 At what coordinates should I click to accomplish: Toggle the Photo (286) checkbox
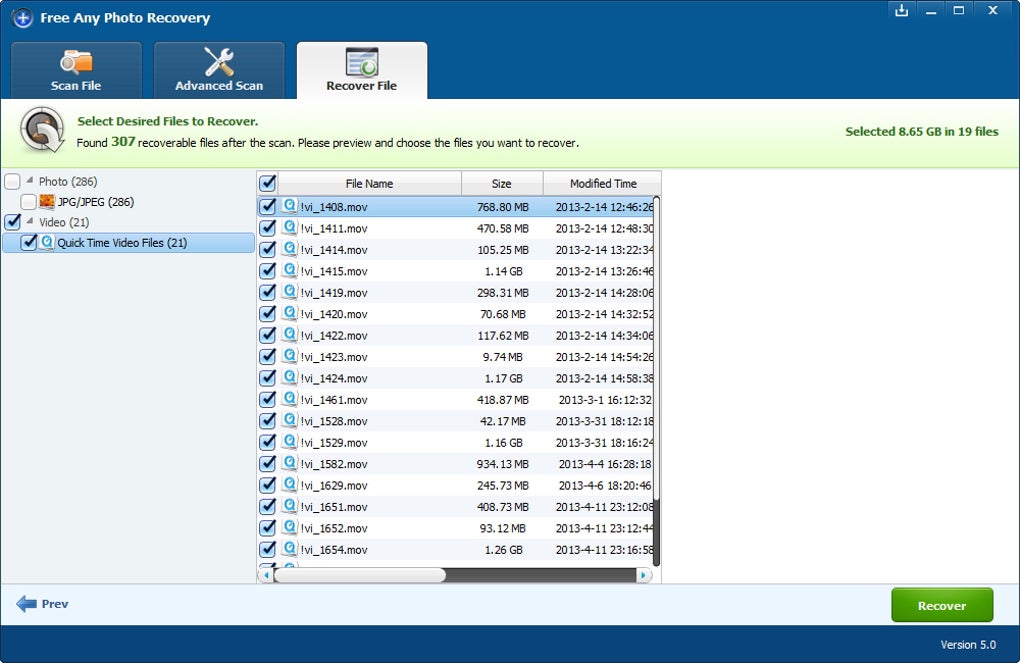[12, 181]
